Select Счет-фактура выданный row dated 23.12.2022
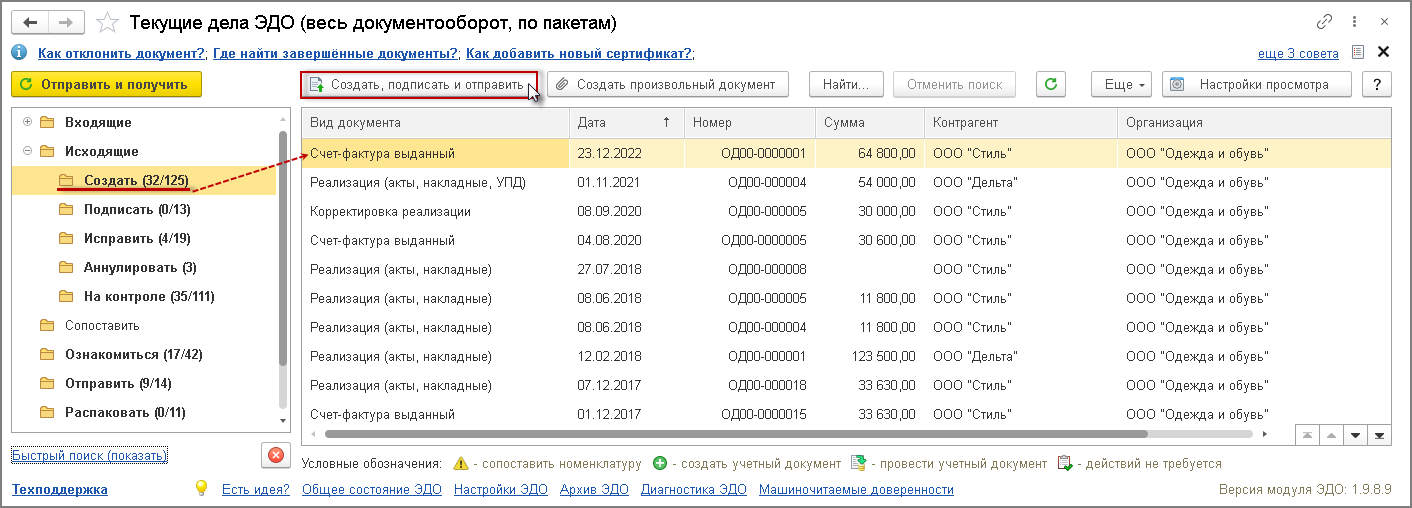 click(x=846, y=153)
